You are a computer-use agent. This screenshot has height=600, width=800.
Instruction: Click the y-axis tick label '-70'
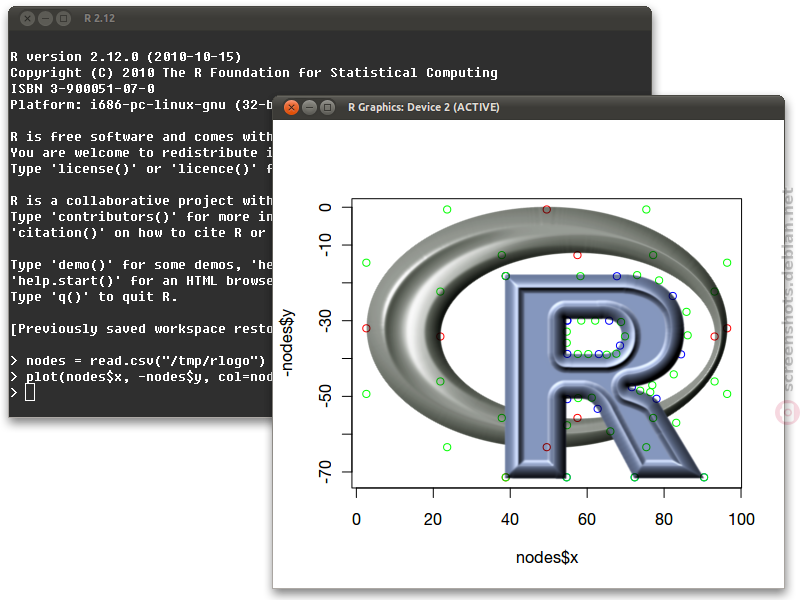click(324, 472)
